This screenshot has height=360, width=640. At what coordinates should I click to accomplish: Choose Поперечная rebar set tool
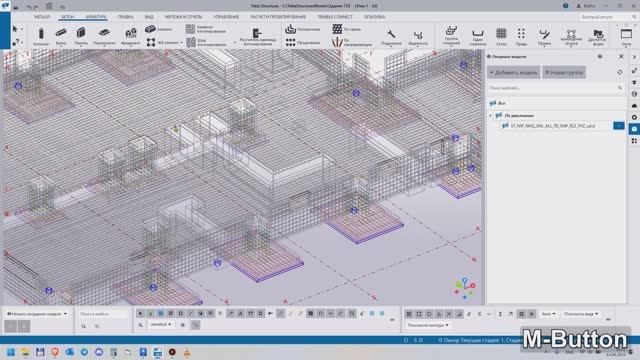(x=302, y=29)
